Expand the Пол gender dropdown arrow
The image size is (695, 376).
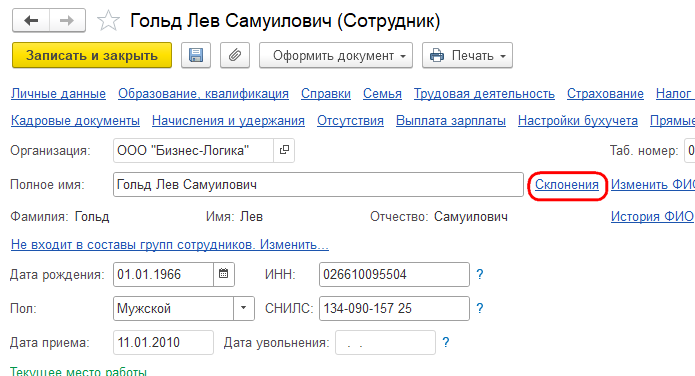point(244,308)
